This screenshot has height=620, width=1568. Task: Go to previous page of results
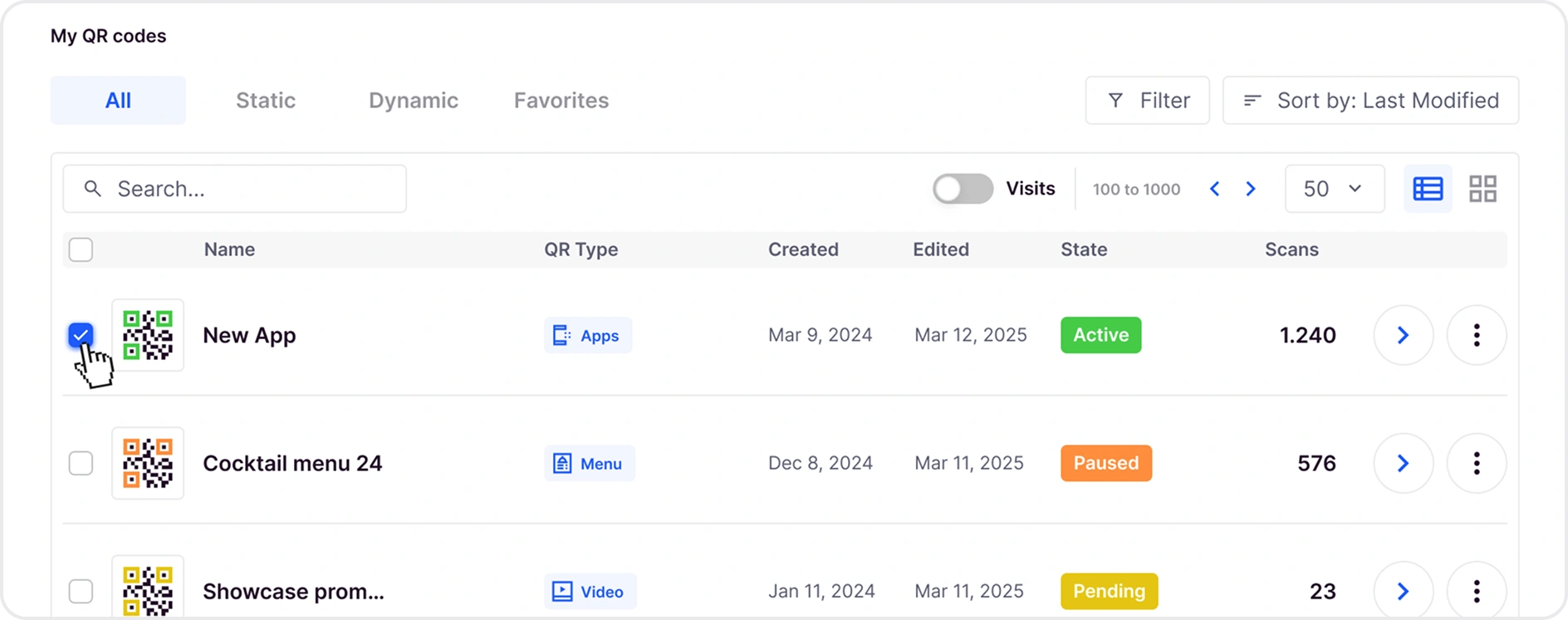click(1214, 189)
